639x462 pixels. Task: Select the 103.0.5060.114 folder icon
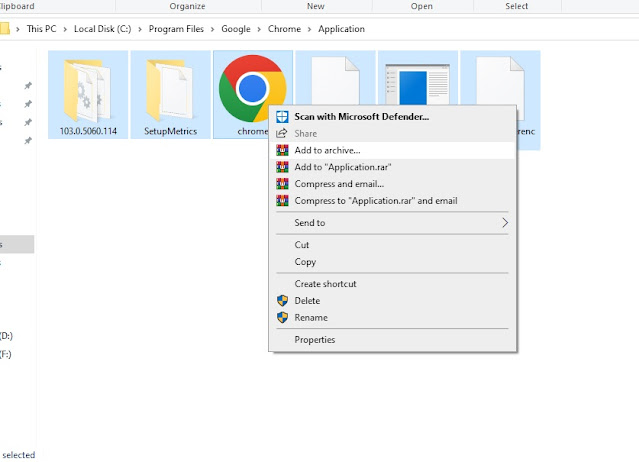87,90
